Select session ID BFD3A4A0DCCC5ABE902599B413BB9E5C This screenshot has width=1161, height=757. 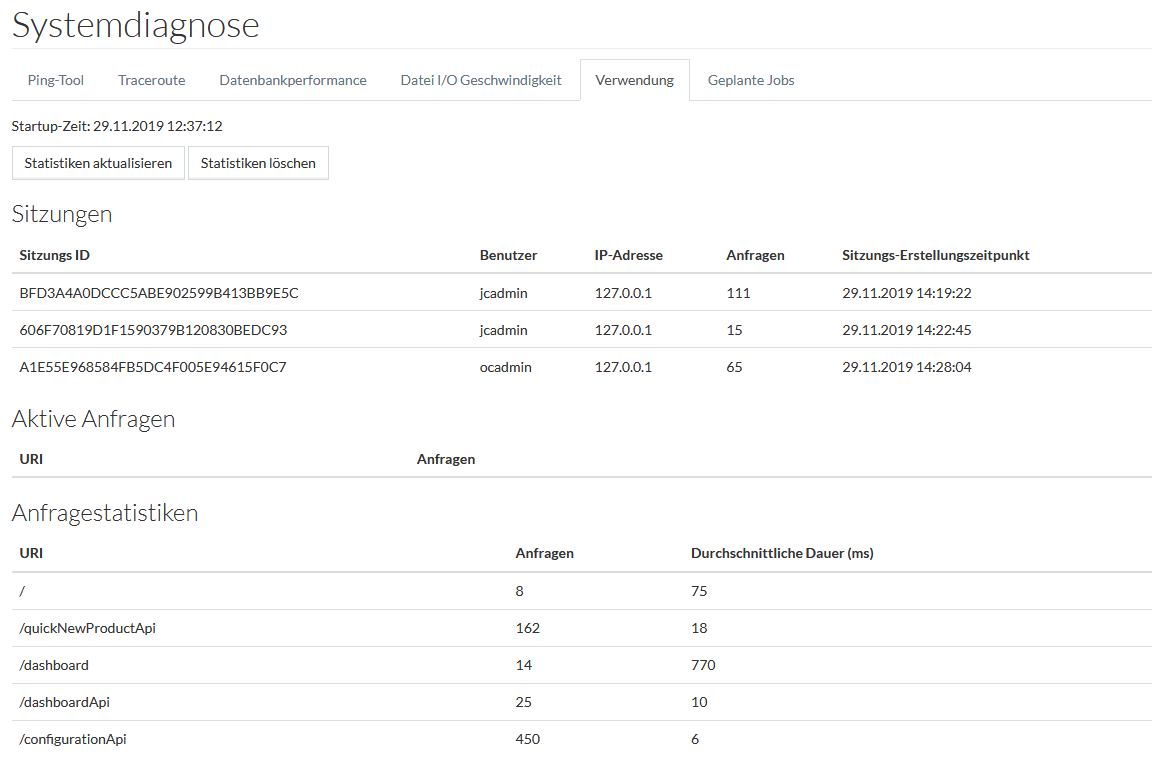click(x=158, y=293)
